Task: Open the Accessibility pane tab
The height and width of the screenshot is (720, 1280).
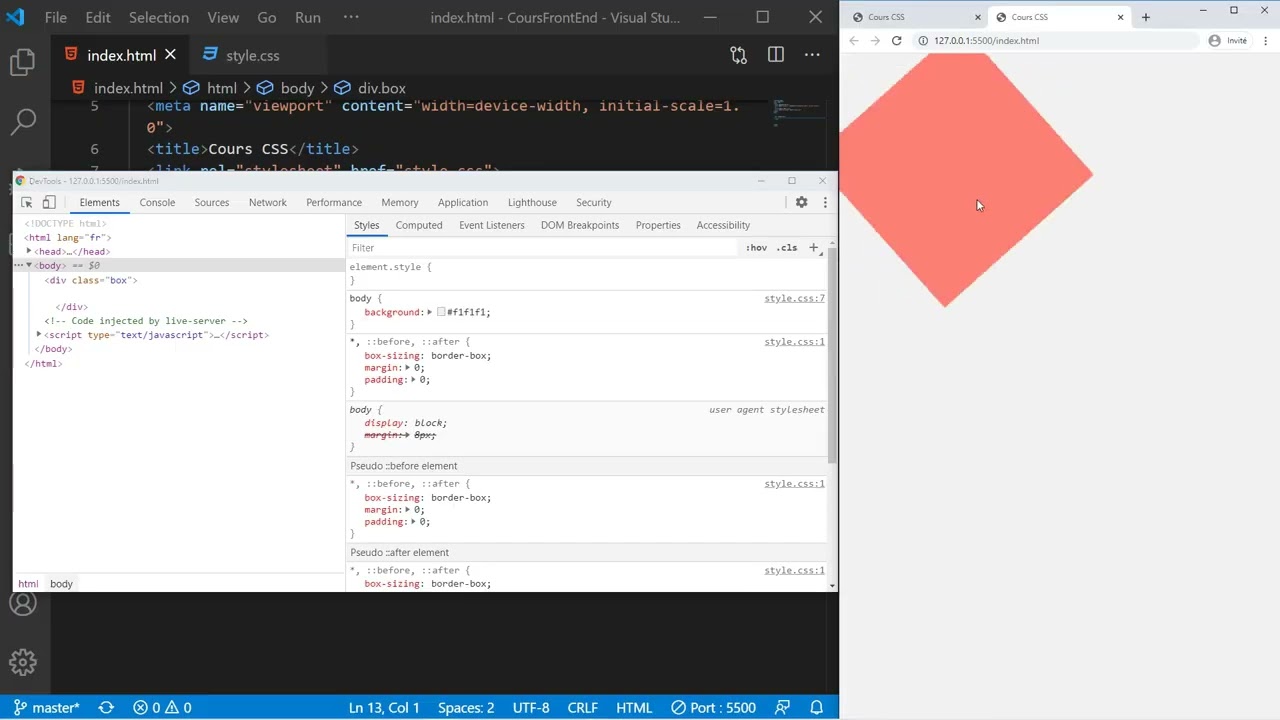Action: point(723,225)
